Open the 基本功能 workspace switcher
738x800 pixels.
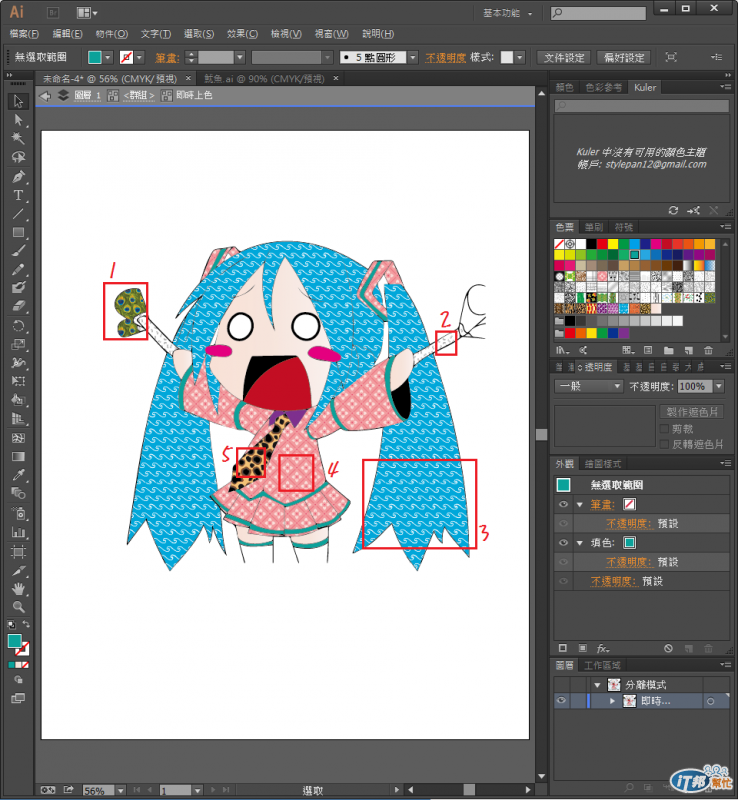tap(508, 13)
